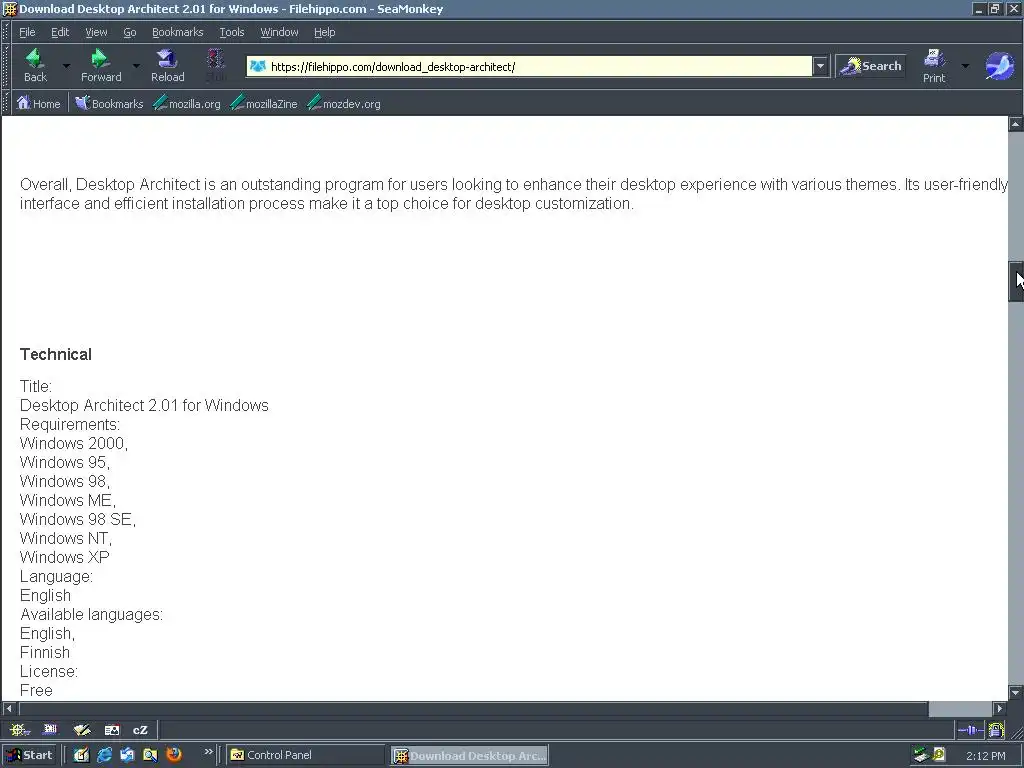
Task: Click the vertical scrollbar up arrow
Action: click(1016, 123)
